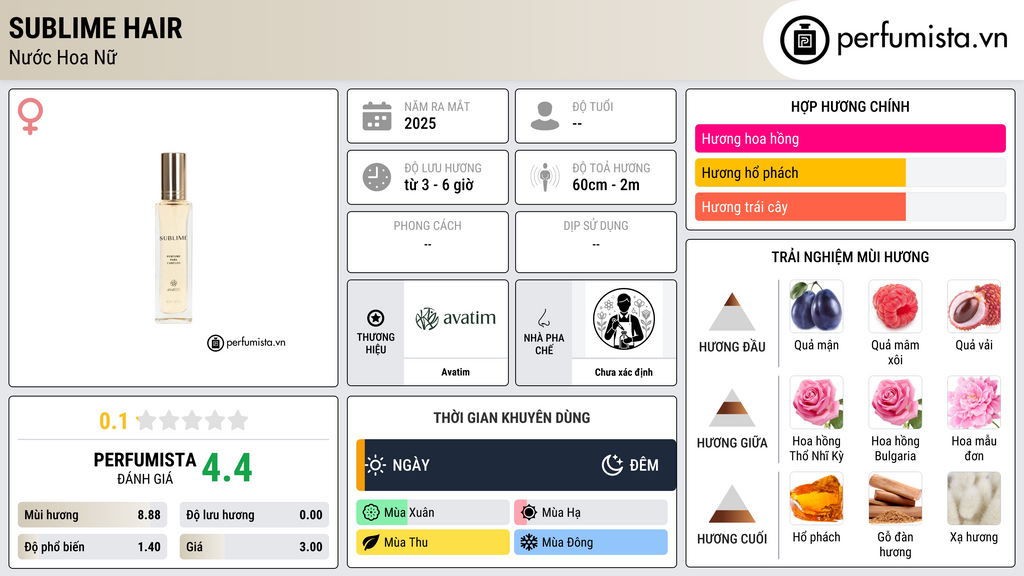Click the perfumista.vn watermark under the bottle

[246, 342]
